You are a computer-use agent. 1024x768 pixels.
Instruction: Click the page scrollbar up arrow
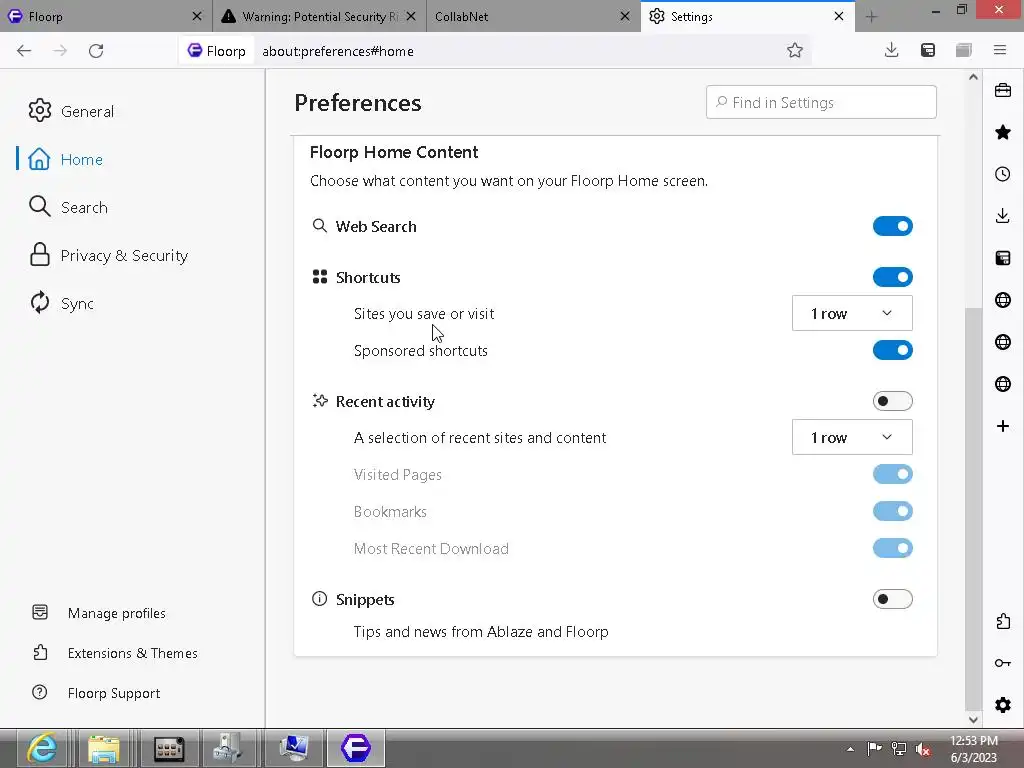pos(973,77)
